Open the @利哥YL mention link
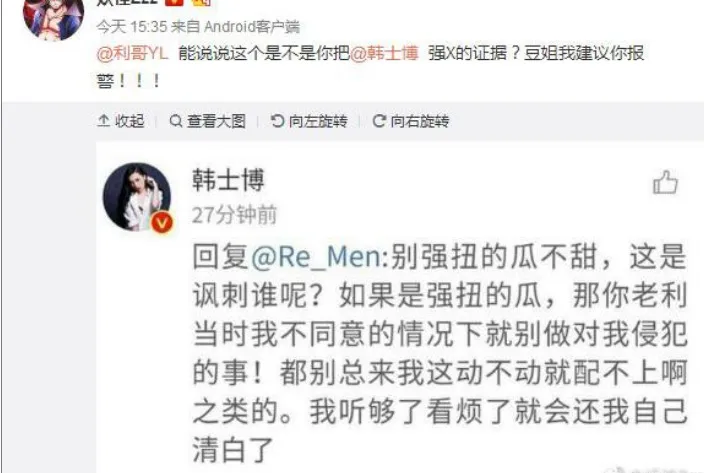This screenshot has height=473, width=704. [132, 54]
